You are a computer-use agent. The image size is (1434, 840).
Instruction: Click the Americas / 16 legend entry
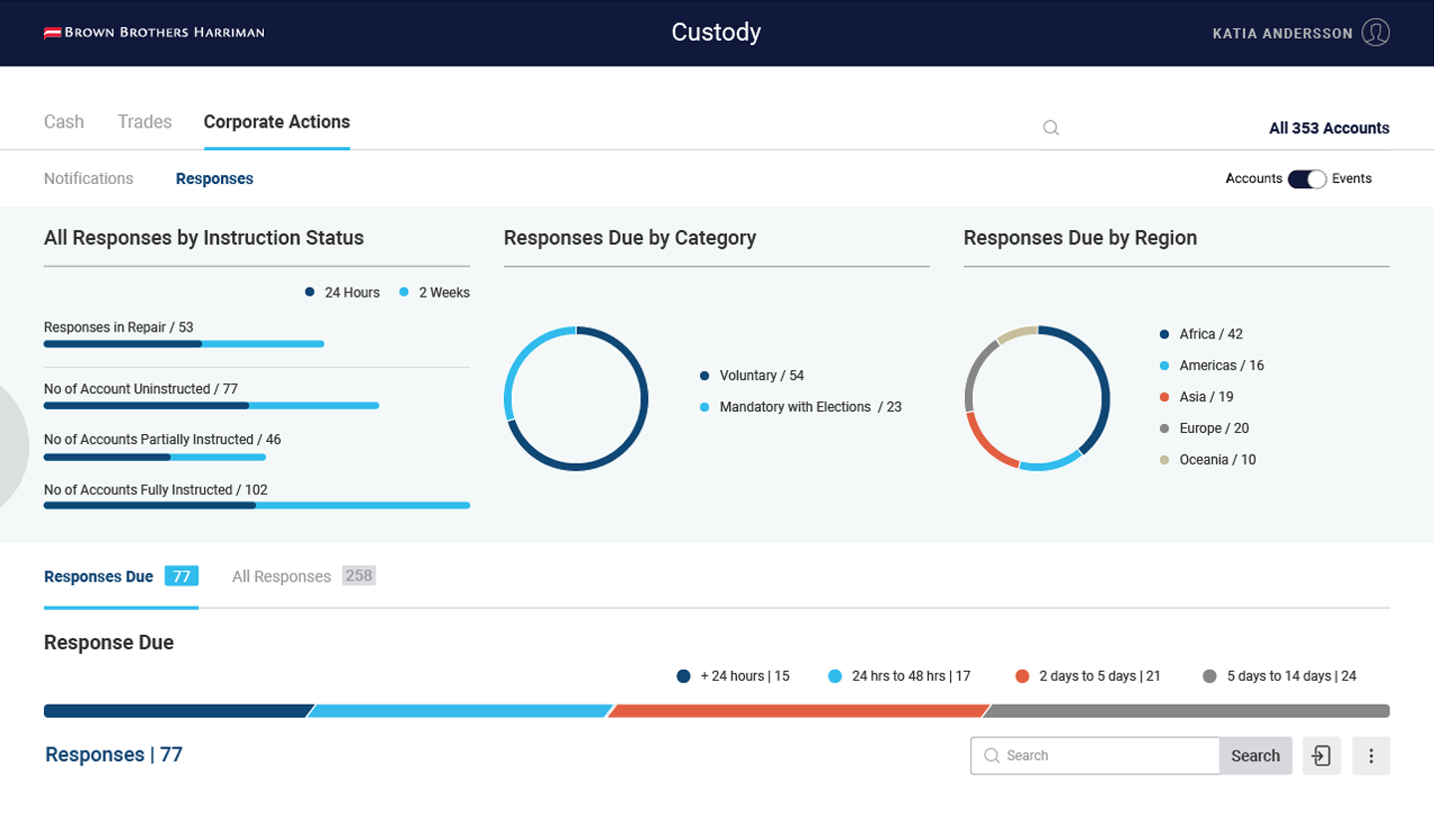pos(1212,365)
